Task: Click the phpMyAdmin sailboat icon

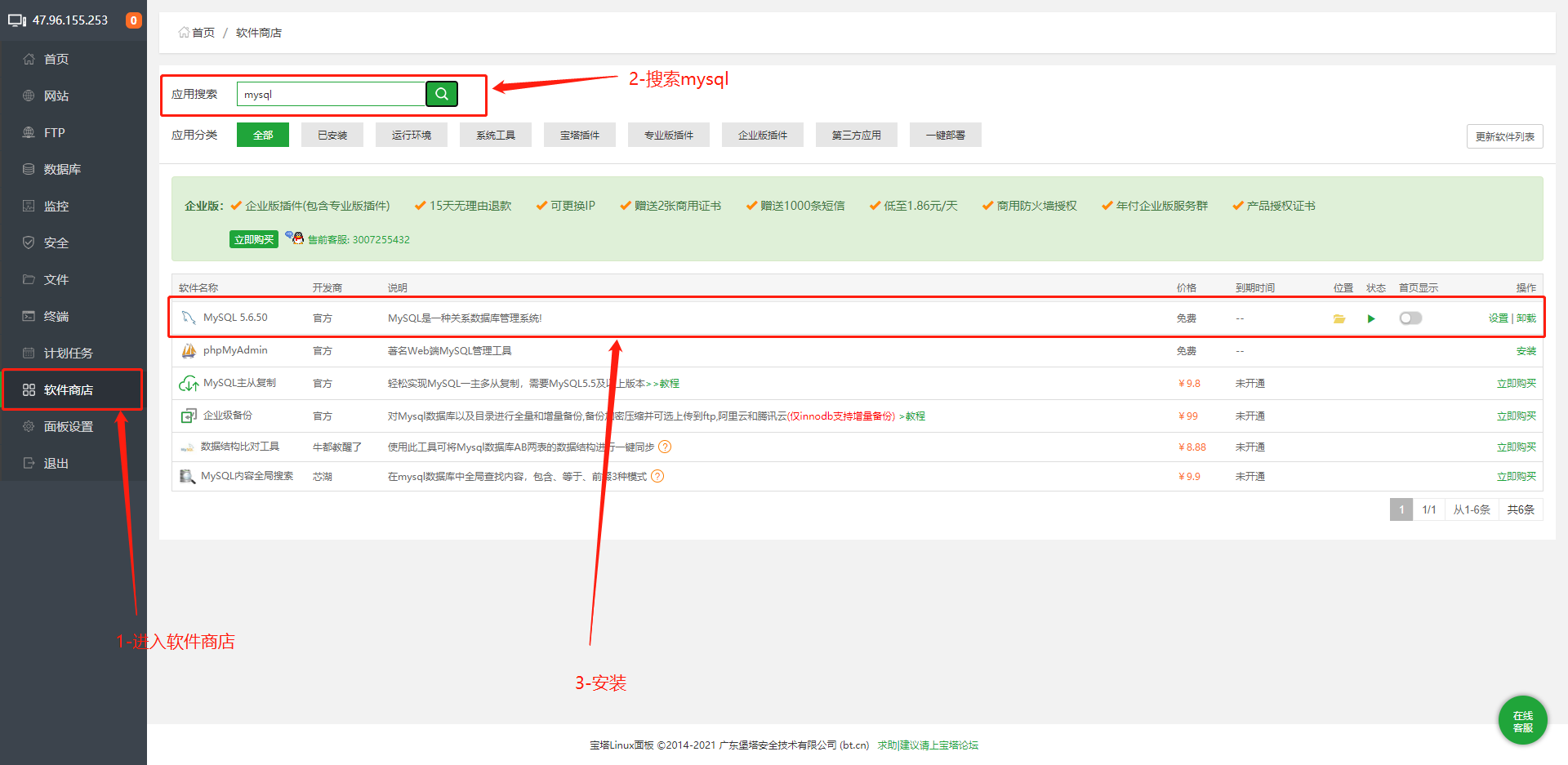Action: [189, 350]
